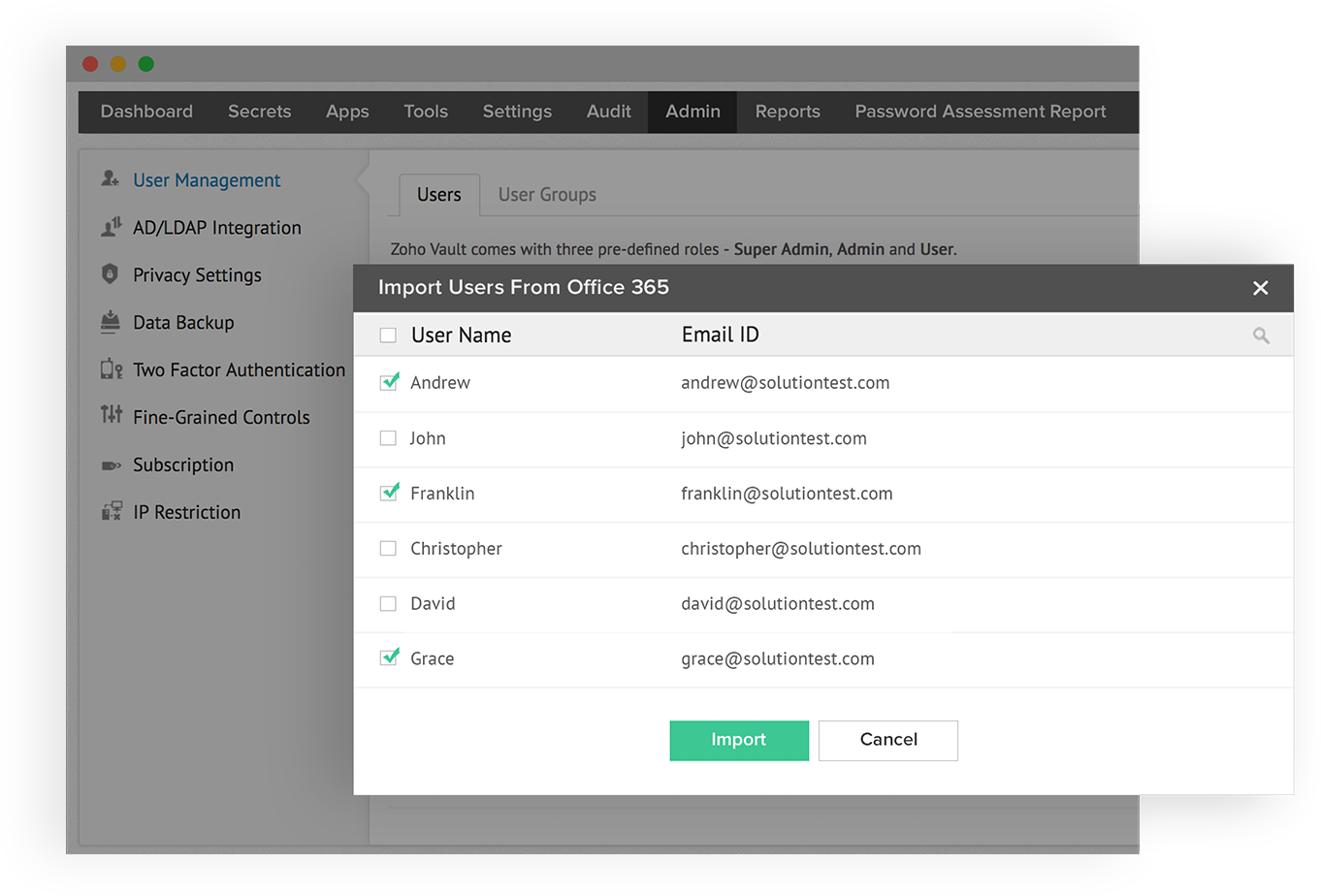
Task: Click the Data Backup sidebar icon
Action: point(111,322)
